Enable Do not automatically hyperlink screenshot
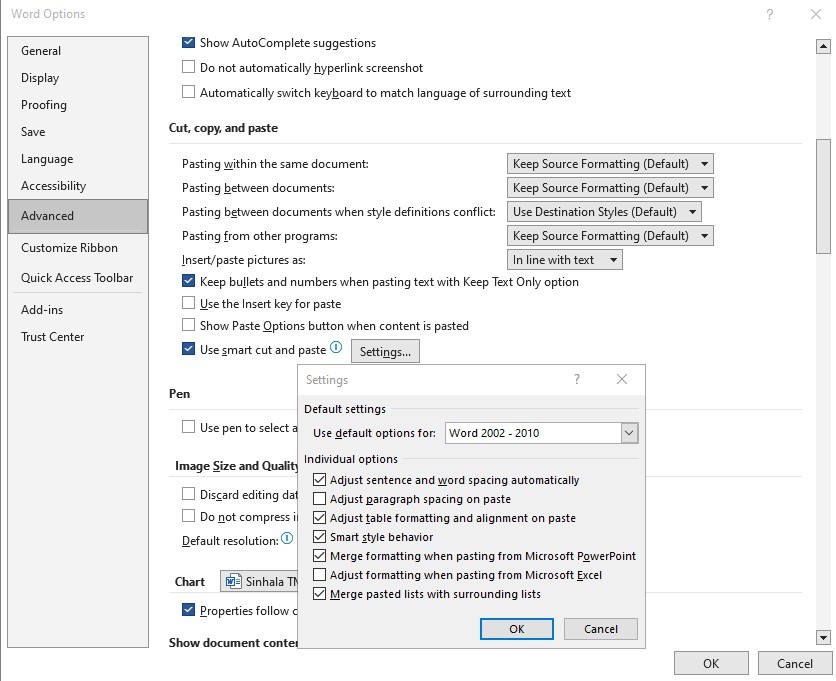 (x=188, y=67)
